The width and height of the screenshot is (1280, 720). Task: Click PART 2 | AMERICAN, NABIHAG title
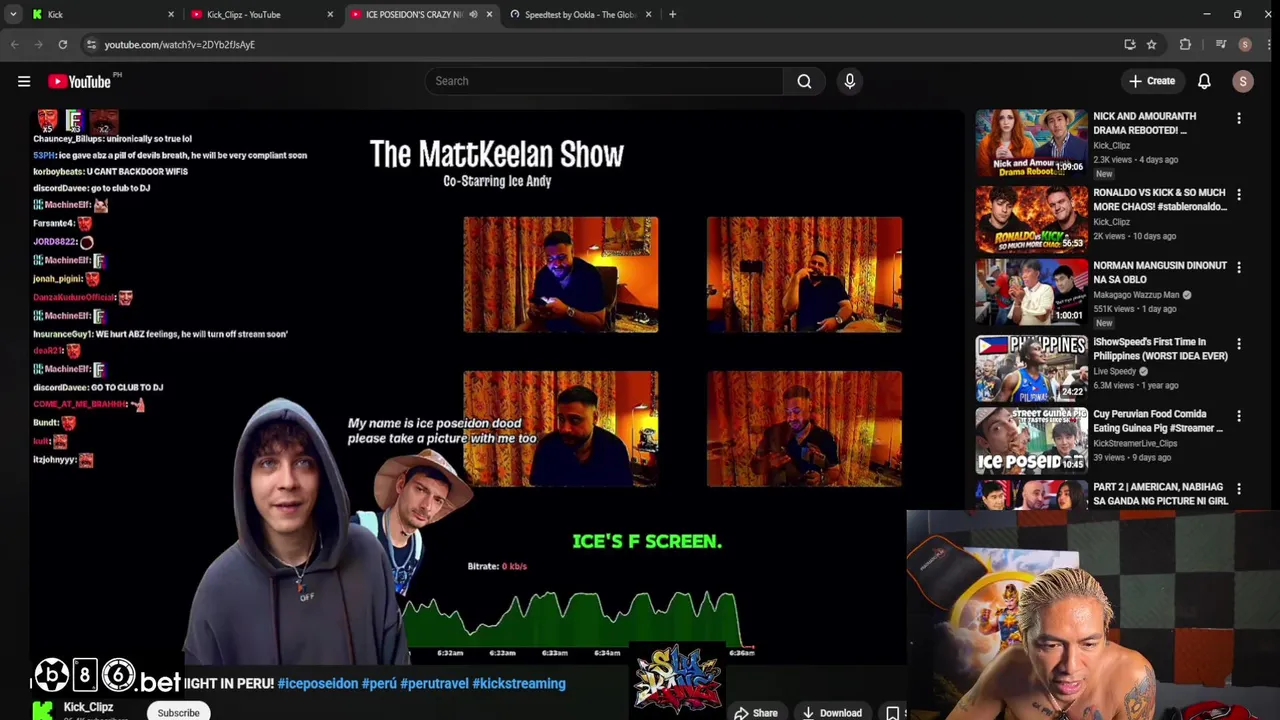tap(1160, 494)
